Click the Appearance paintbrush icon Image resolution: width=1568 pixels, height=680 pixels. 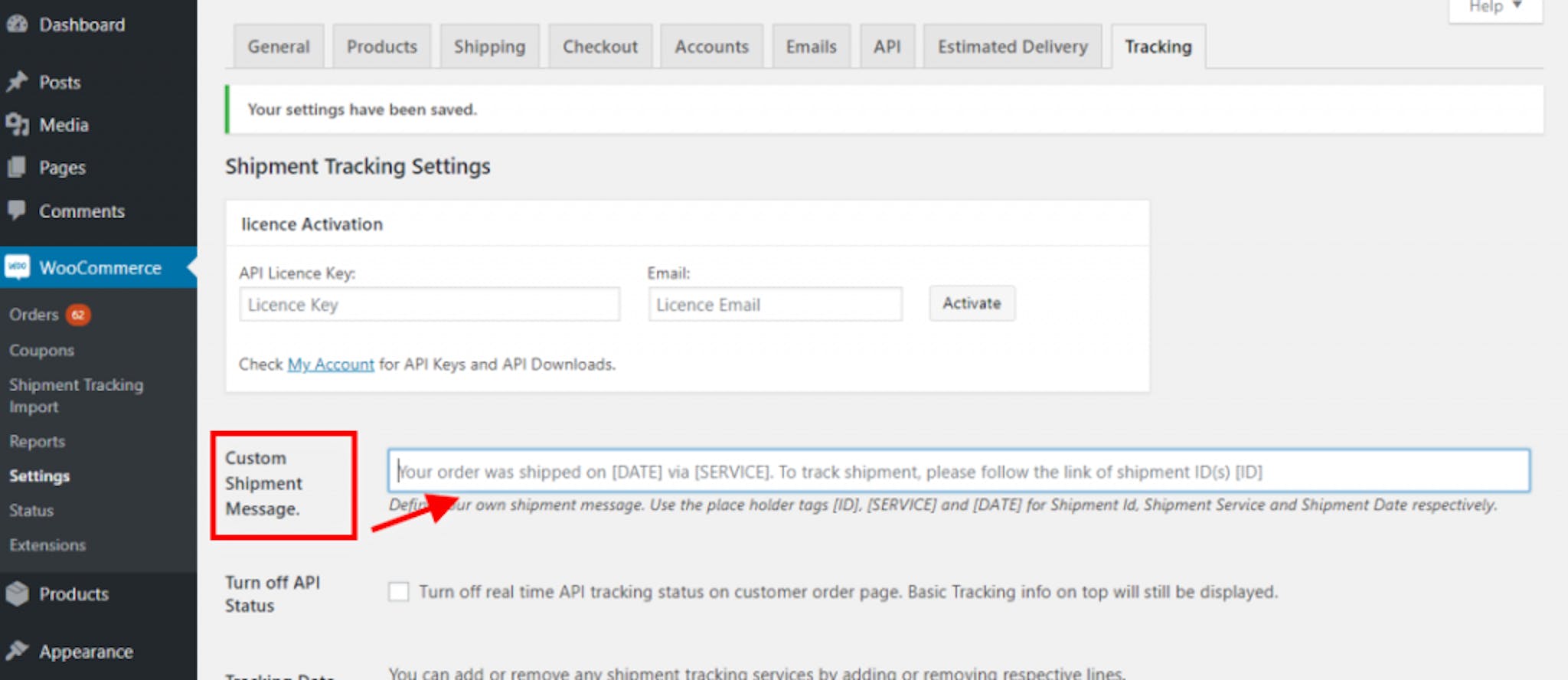tap(17, 651)
